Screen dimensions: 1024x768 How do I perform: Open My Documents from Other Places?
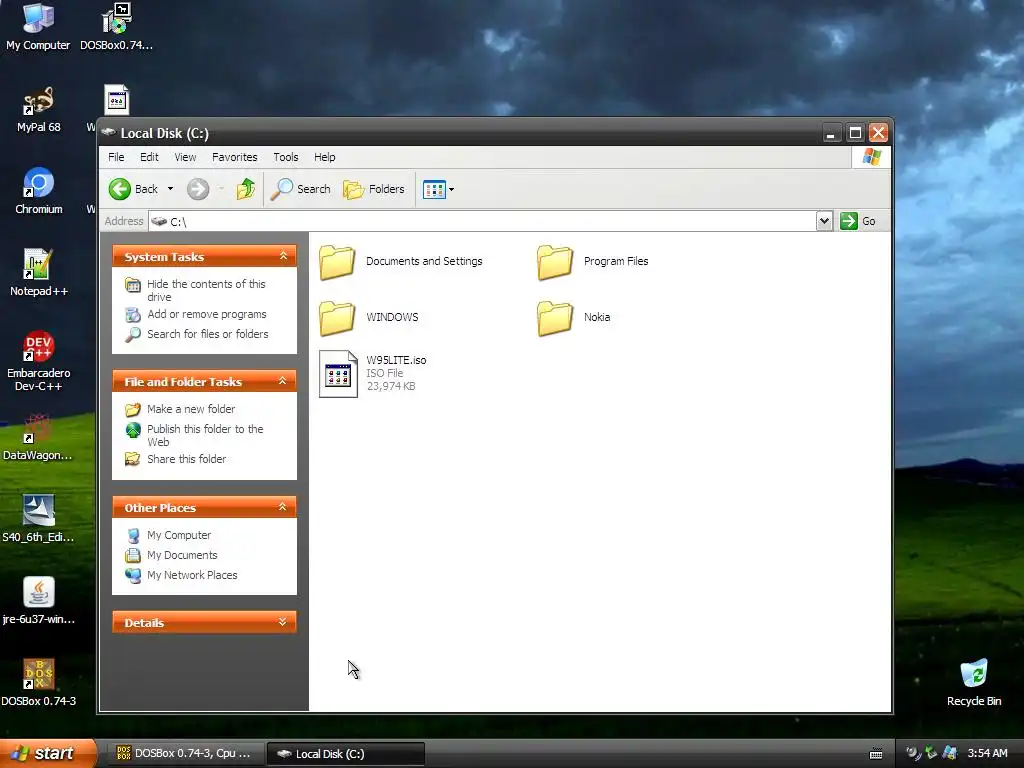172,555
